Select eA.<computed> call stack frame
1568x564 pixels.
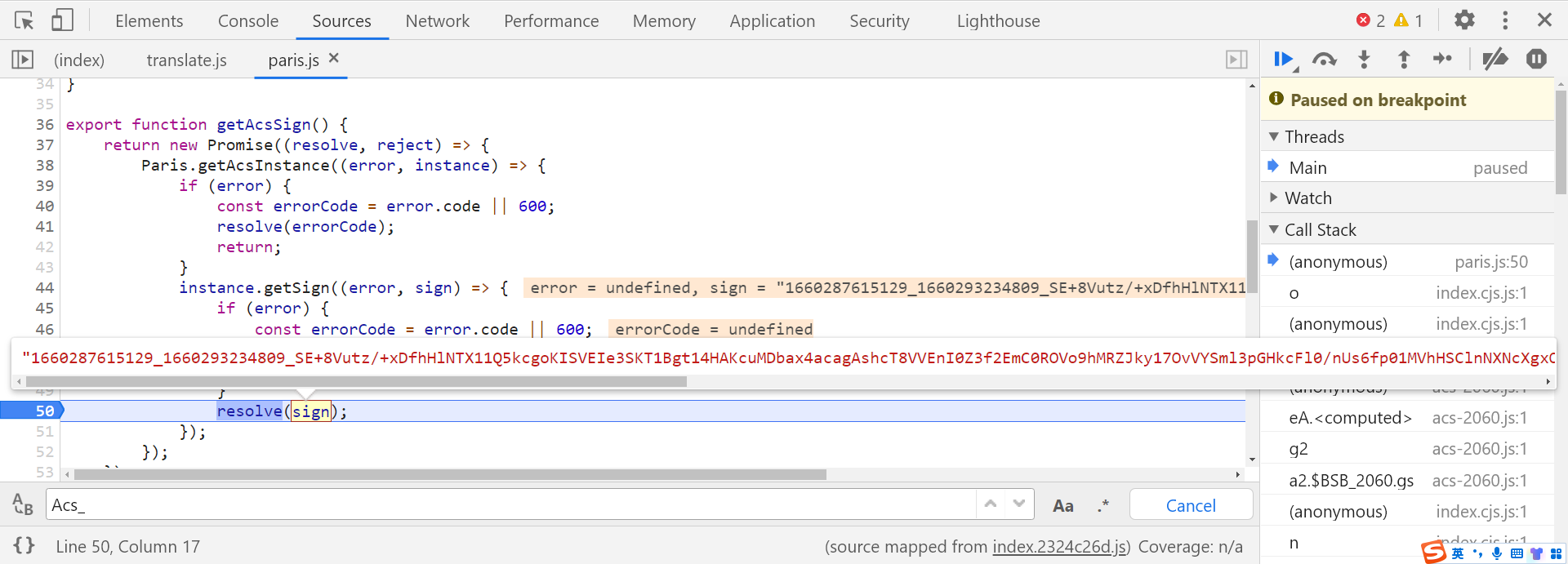(x=1408, y=417)
